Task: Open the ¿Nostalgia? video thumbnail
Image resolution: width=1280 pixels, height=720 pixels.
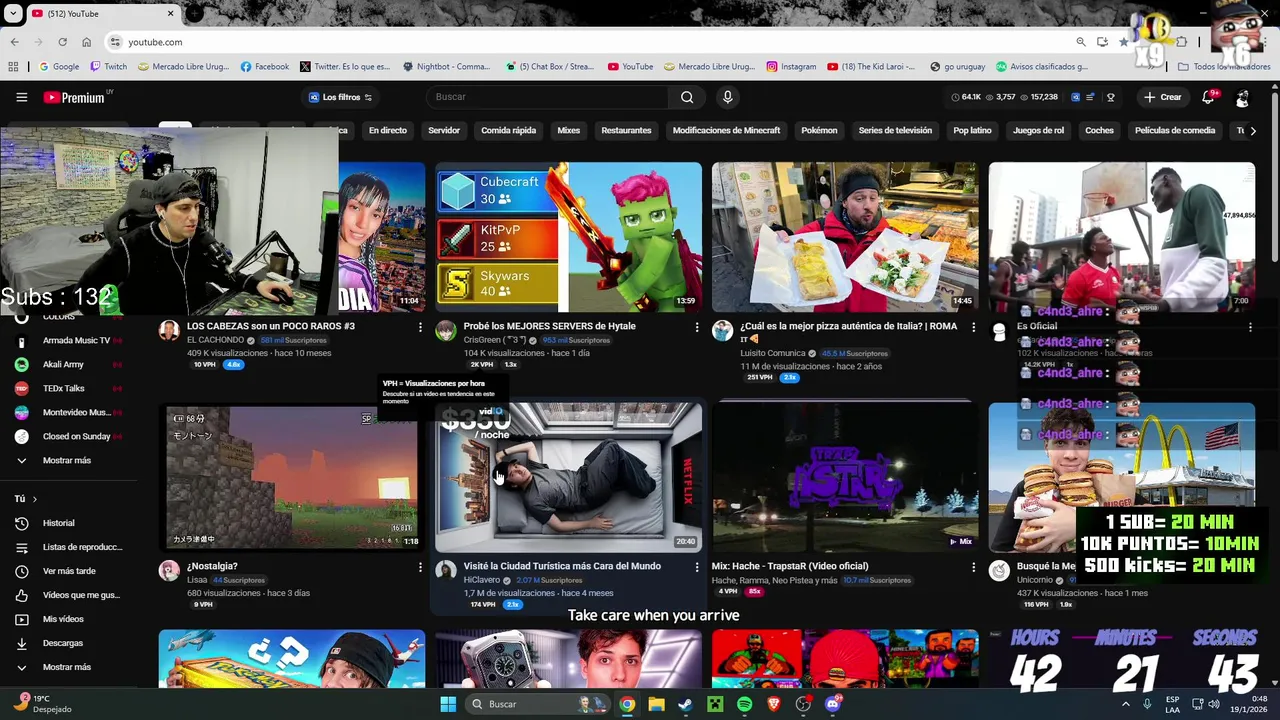Action: click(x=292, y=477)
